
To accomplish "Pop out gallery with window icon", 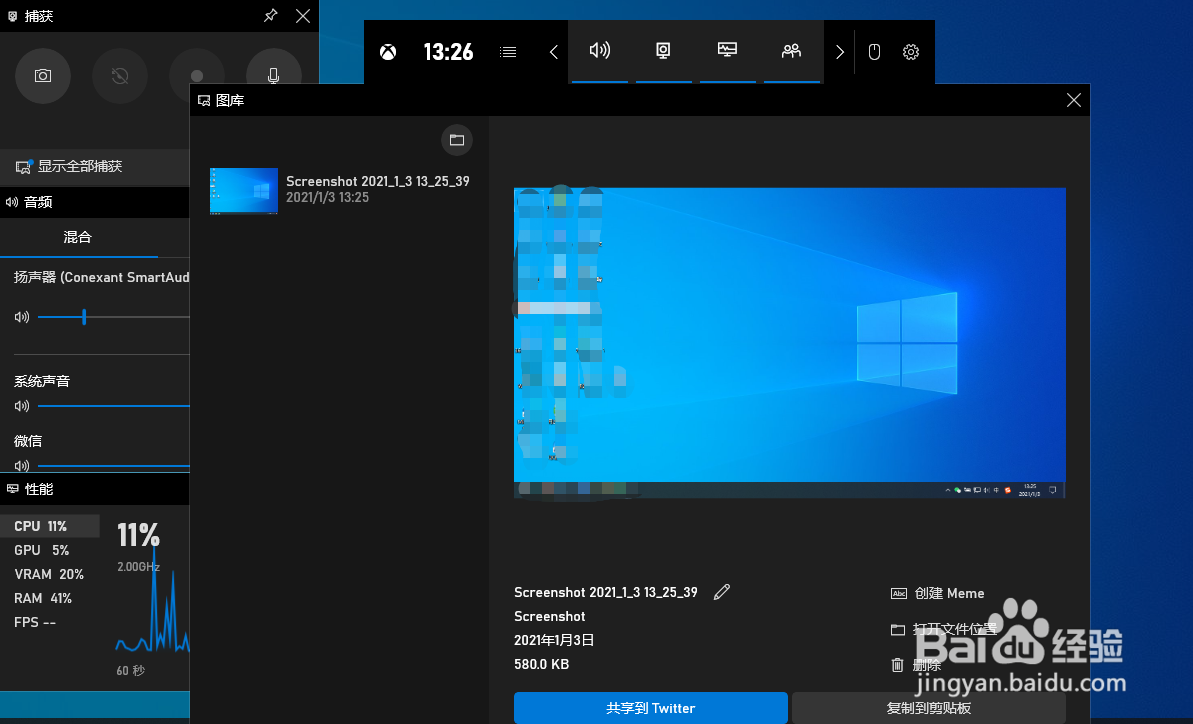I will [x=457, y=140].
